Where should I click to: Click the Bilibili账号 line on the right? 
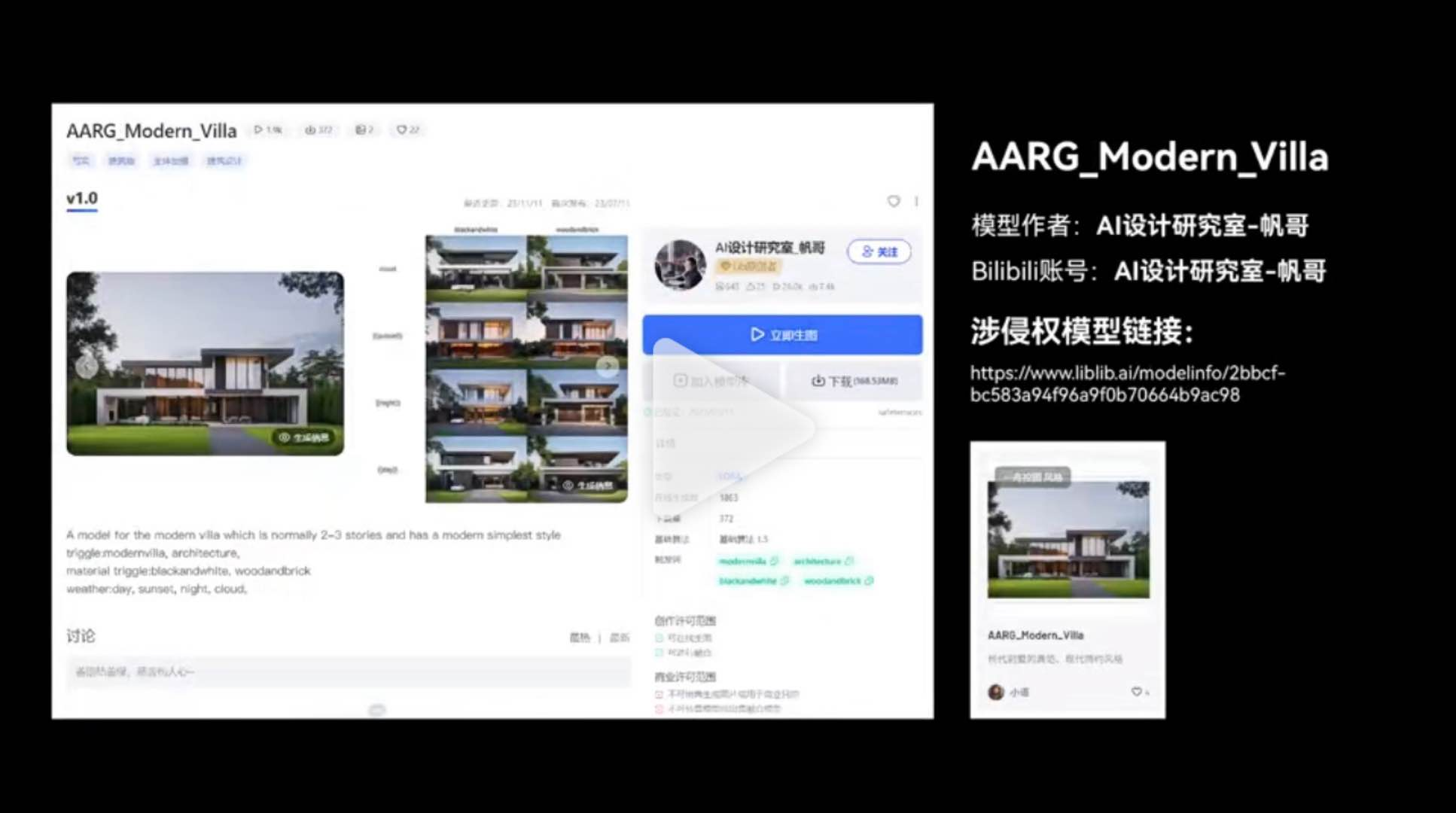tap(1149, 271)
